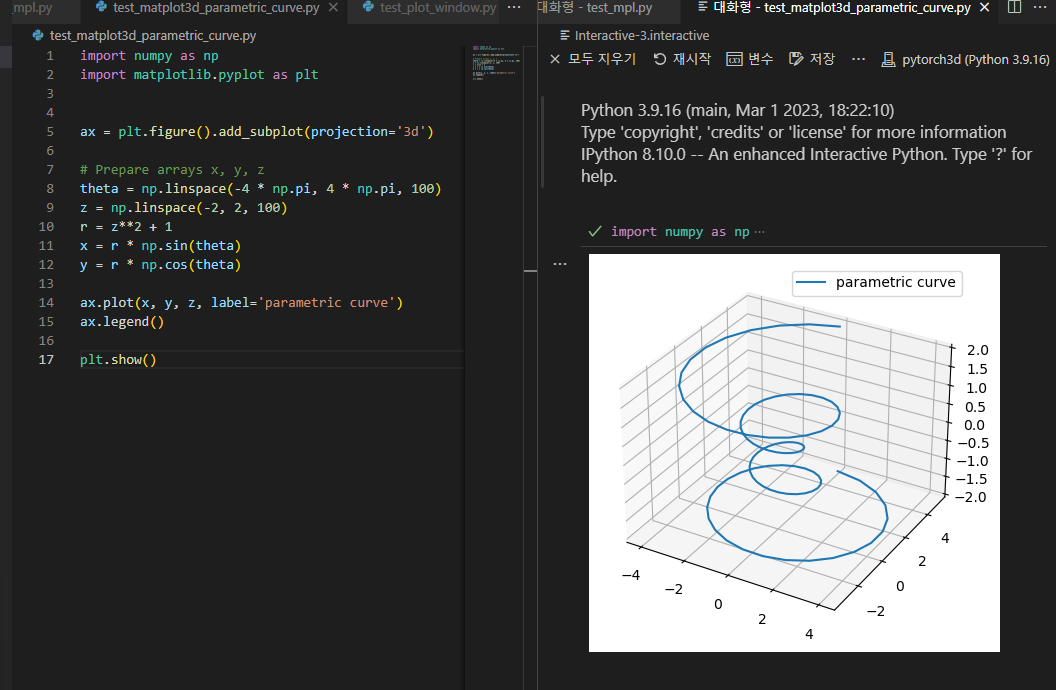This screenshot has width=1056, height=690.
Task: Click the 'parametric curve' legend entry in plot
Action: pos(878,283)
